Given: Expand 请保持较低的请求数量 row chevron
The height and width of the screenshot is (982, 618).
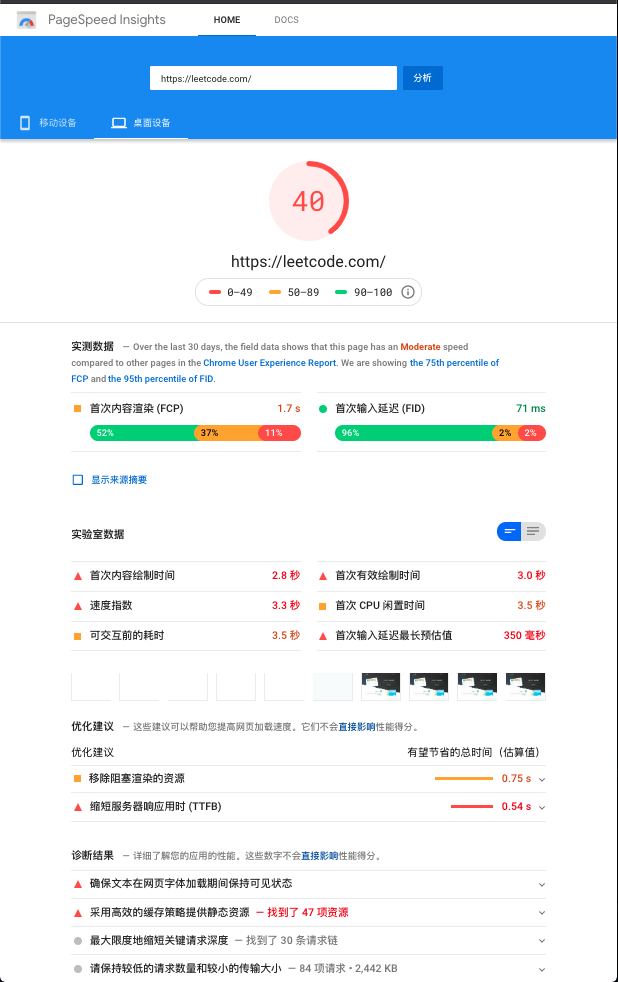Looking at the screenshot, I should tap(542, 969).
